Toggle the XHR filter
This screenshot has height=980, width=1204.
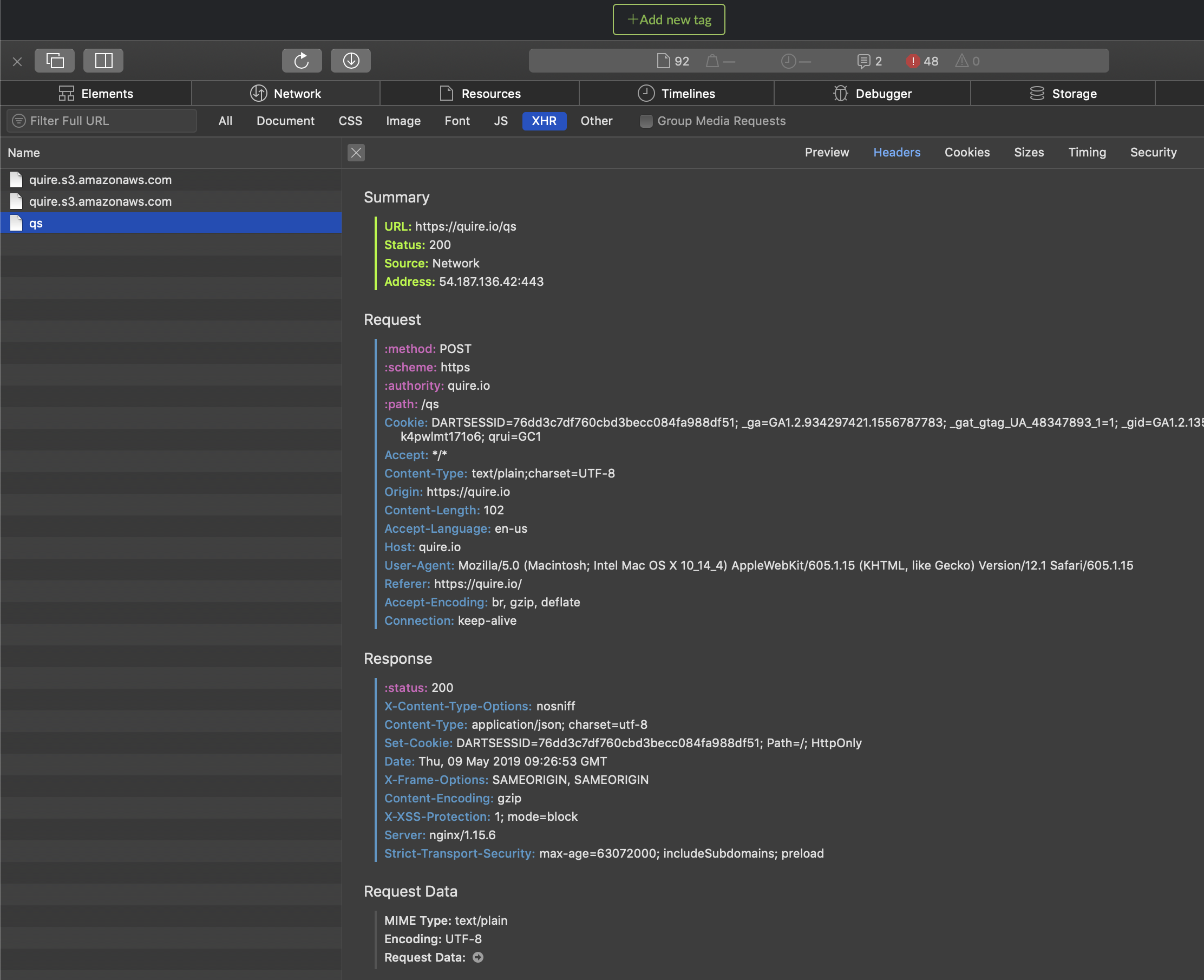coord(544,121)
